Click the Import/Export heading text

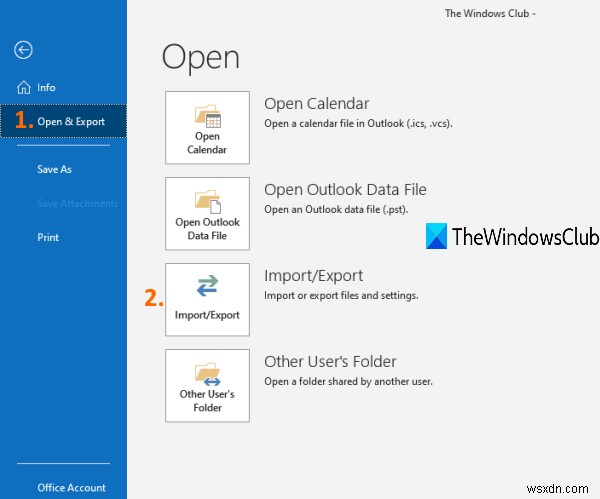pos(313,276)
